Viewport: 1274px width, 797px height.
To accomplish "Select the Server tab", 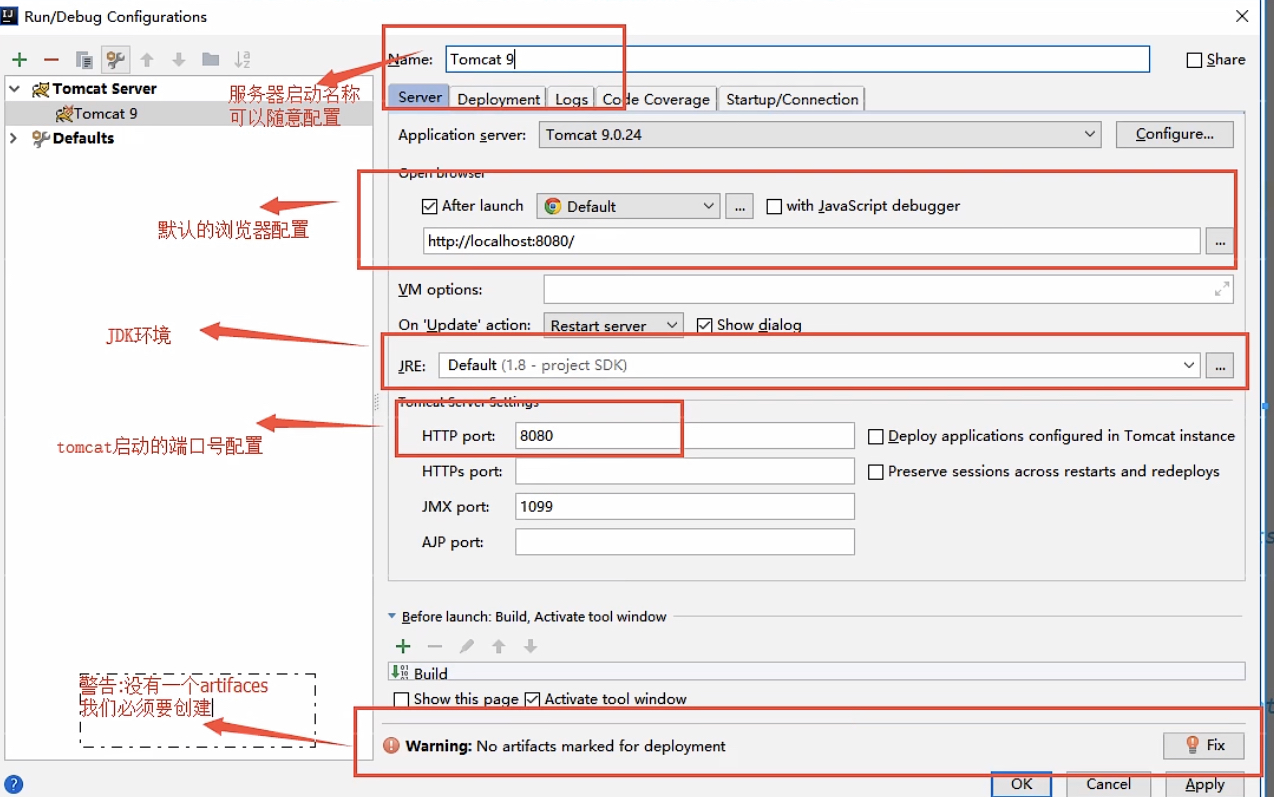I will pos(420,97).
